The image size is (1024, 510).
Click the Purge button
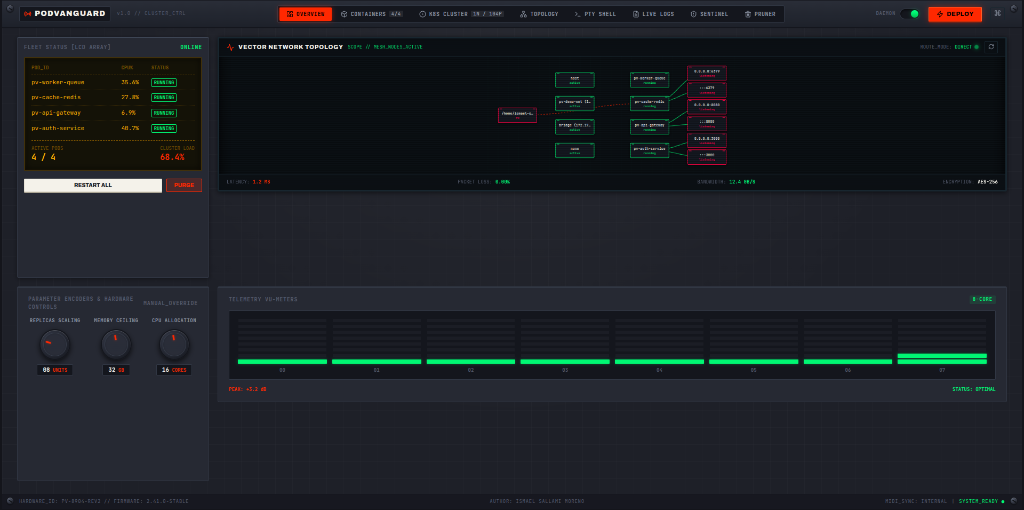pyautogui.click(x=184, y=185)
